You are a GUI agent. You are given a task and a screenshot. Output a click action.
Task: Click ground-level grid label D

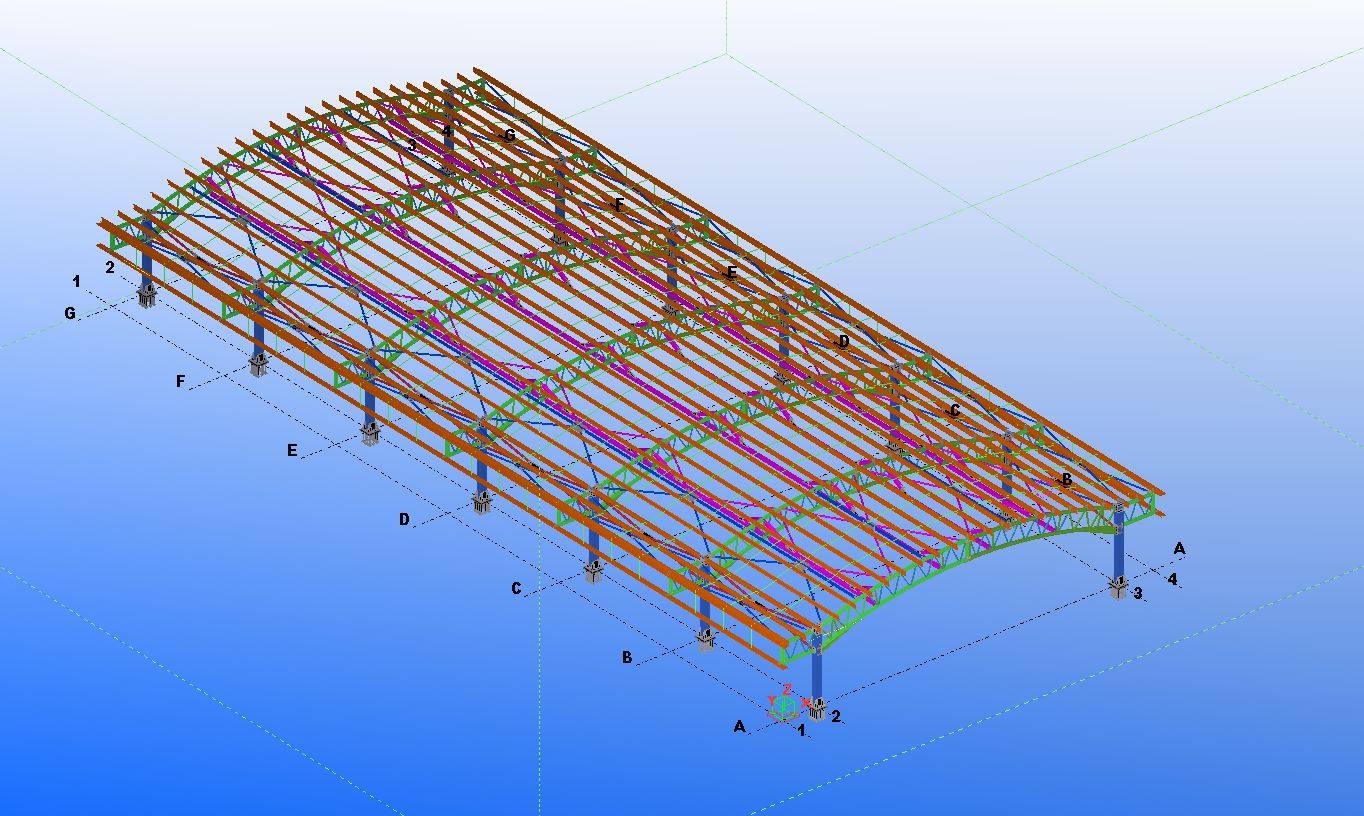click(404, 520)
